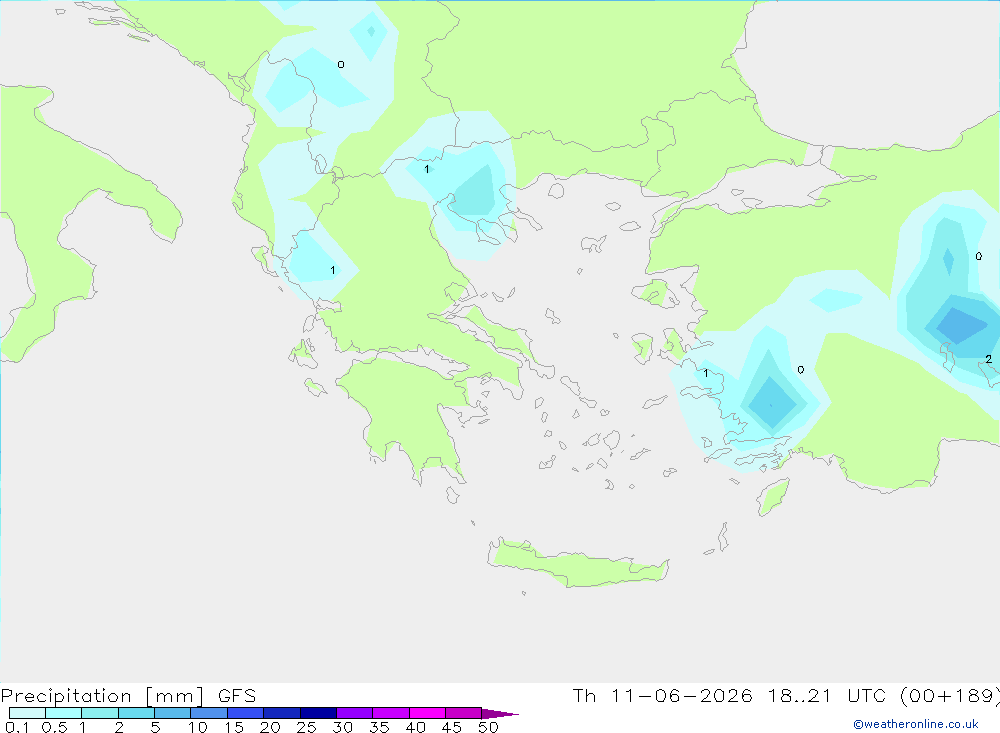This screenshot has width=1000, height=733.
Task: Choose the 45–50 mm legend swatch
Action: tap(464, 713)
